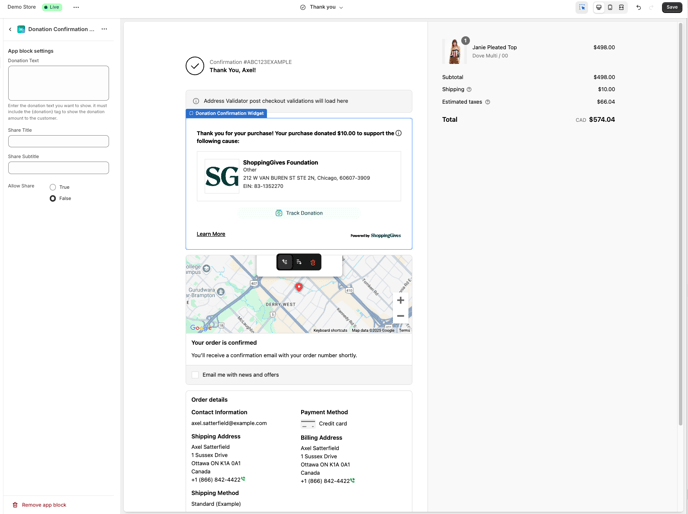Zoom in on the map
The height and width of the screenshot is (514, 688).
click(x=400, y=300)
